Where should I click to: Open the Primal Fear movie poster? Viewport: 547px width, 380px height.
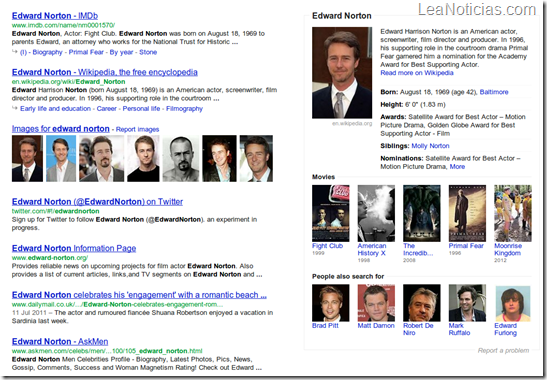click(x=467, y=213)
